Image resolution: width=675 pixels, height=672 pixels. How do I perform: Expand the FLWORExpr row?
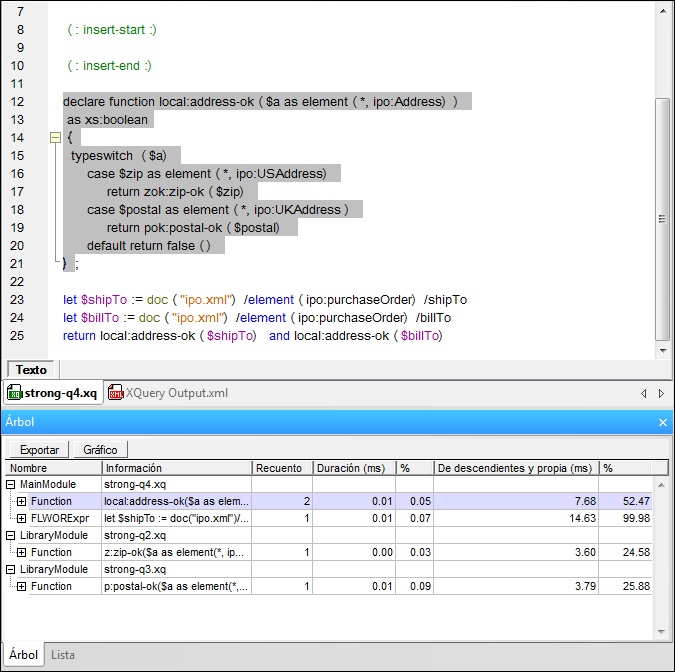coord(21,518)
